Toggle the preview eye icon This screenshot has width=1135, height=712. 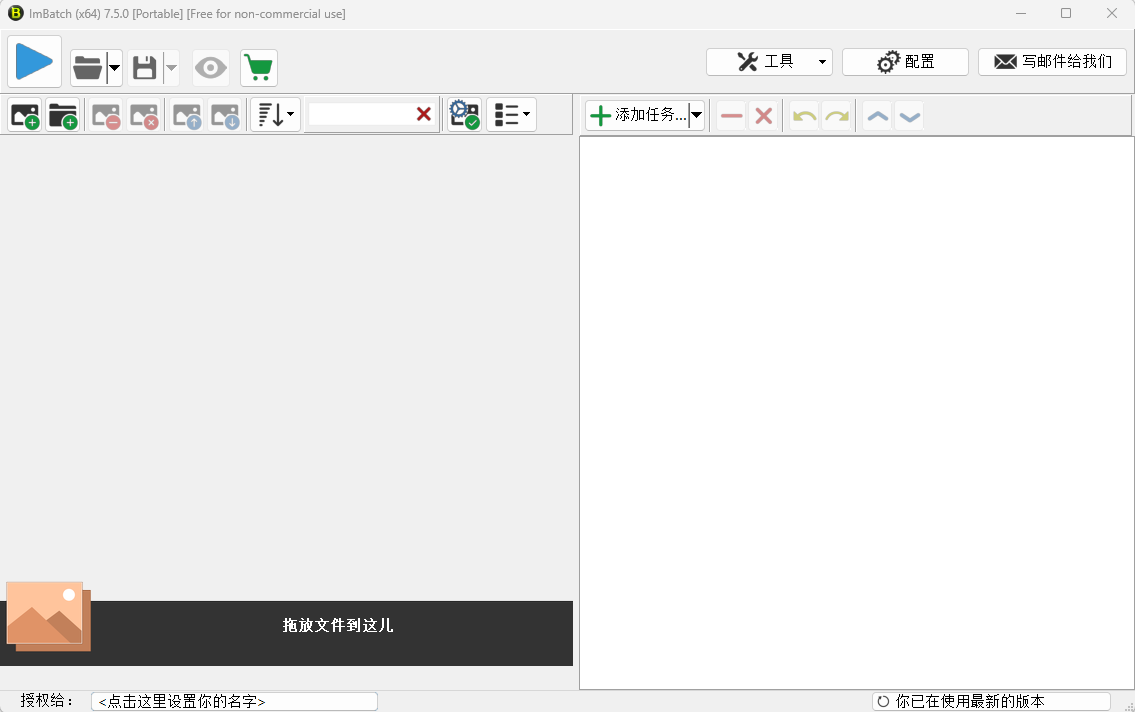pyautogui.click(x=211, y=68)
